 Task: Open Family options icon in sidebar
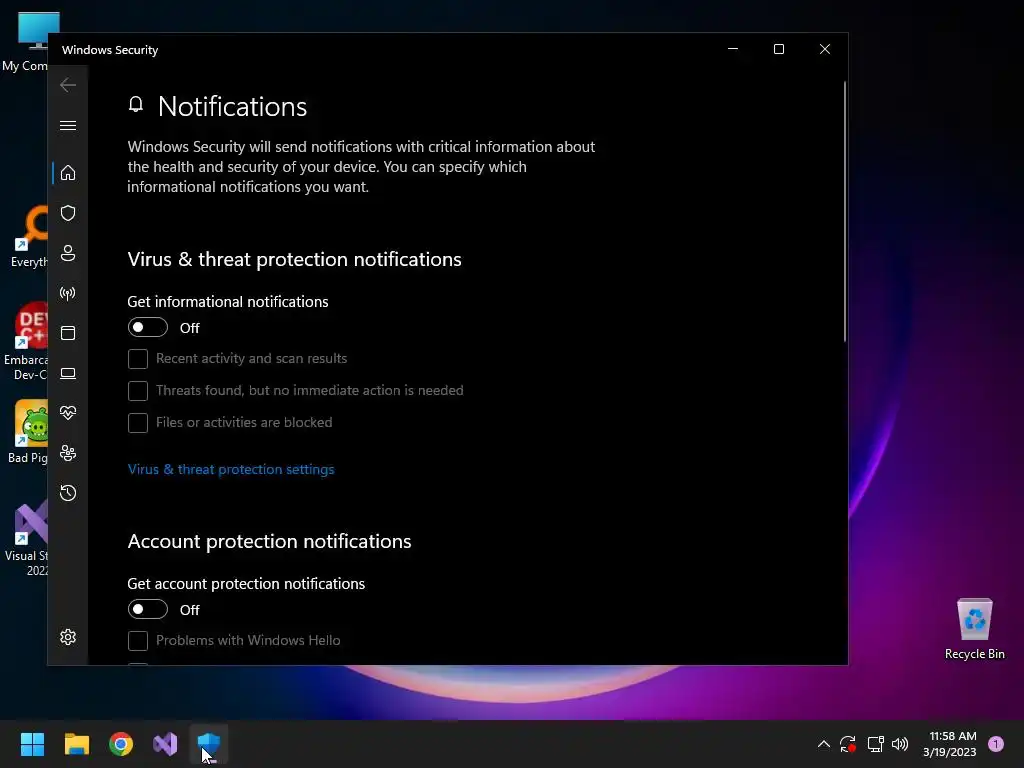[68, 453]
